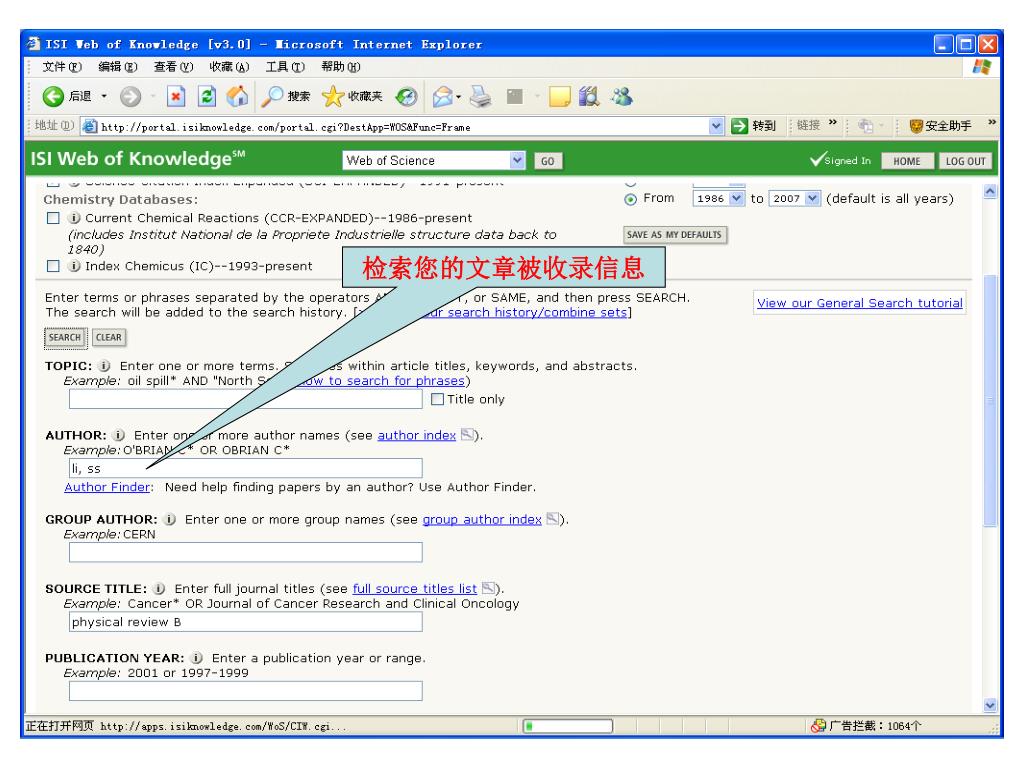The width and height of the screenshot is (1024, 768).
Task: Click the IE icon in the title bar
Action: click(x=33, y=44)
